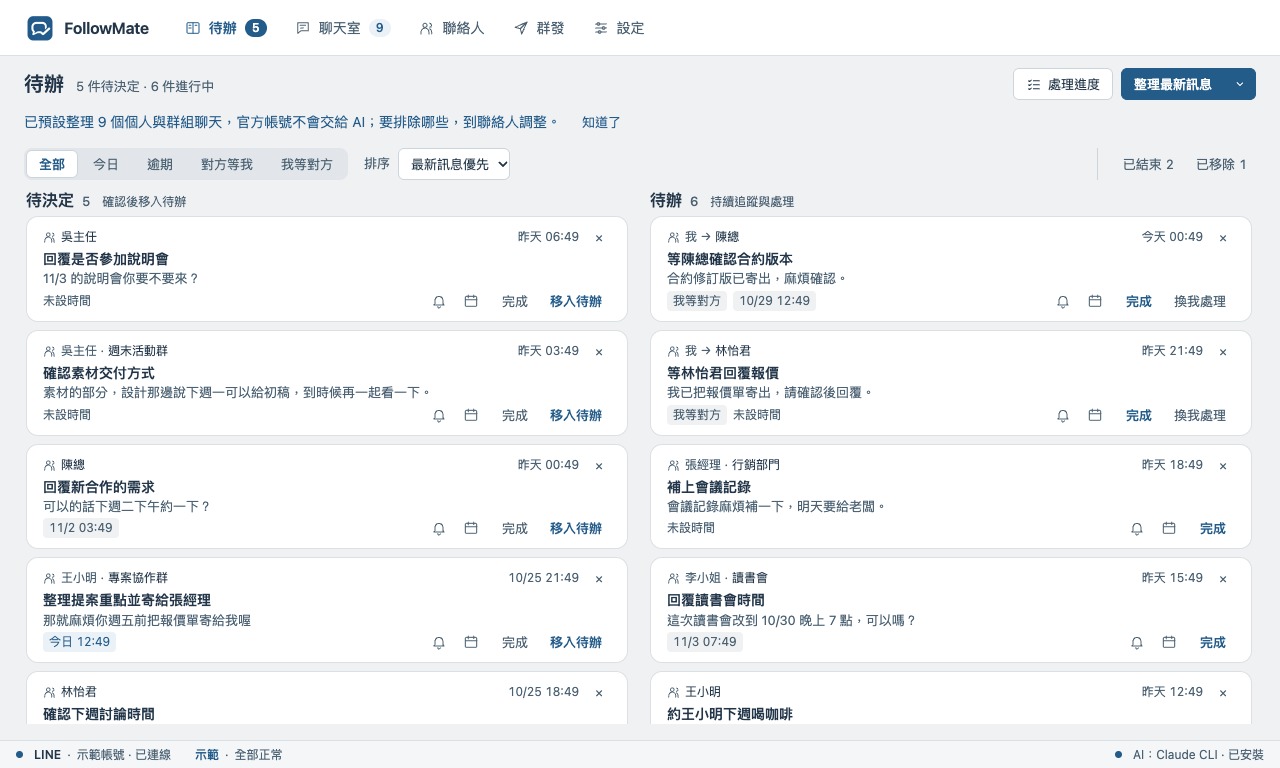1280x768 pixels.
Task: Dismiss the 回覆是否參加說明會 card with ×
Action: (599, 238)
